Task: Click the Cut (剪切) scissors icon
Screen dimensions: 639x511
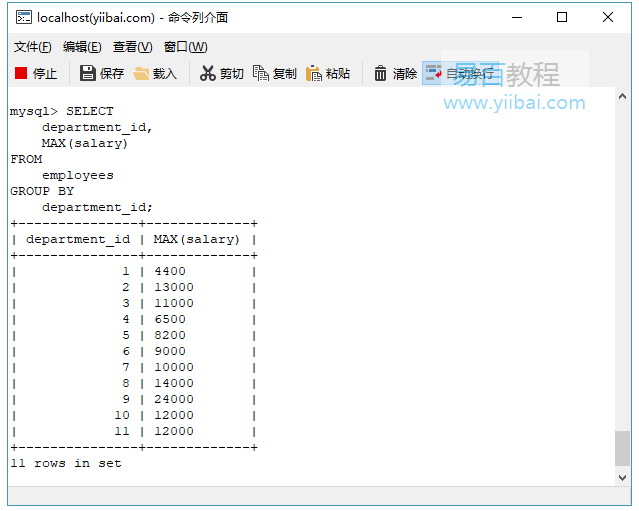Action: pos(208,73)
